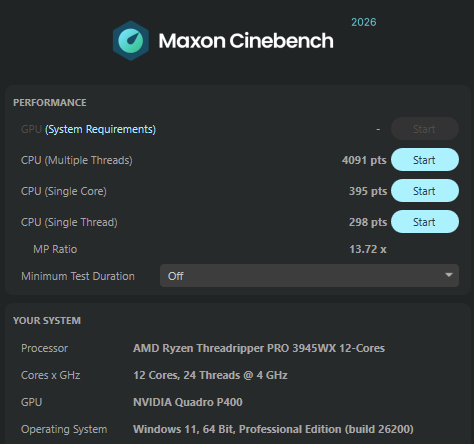This screenshot has width=474, height=444.
Task: Click the PERFORMANCE section heading
Action: (x=50, y=103)
